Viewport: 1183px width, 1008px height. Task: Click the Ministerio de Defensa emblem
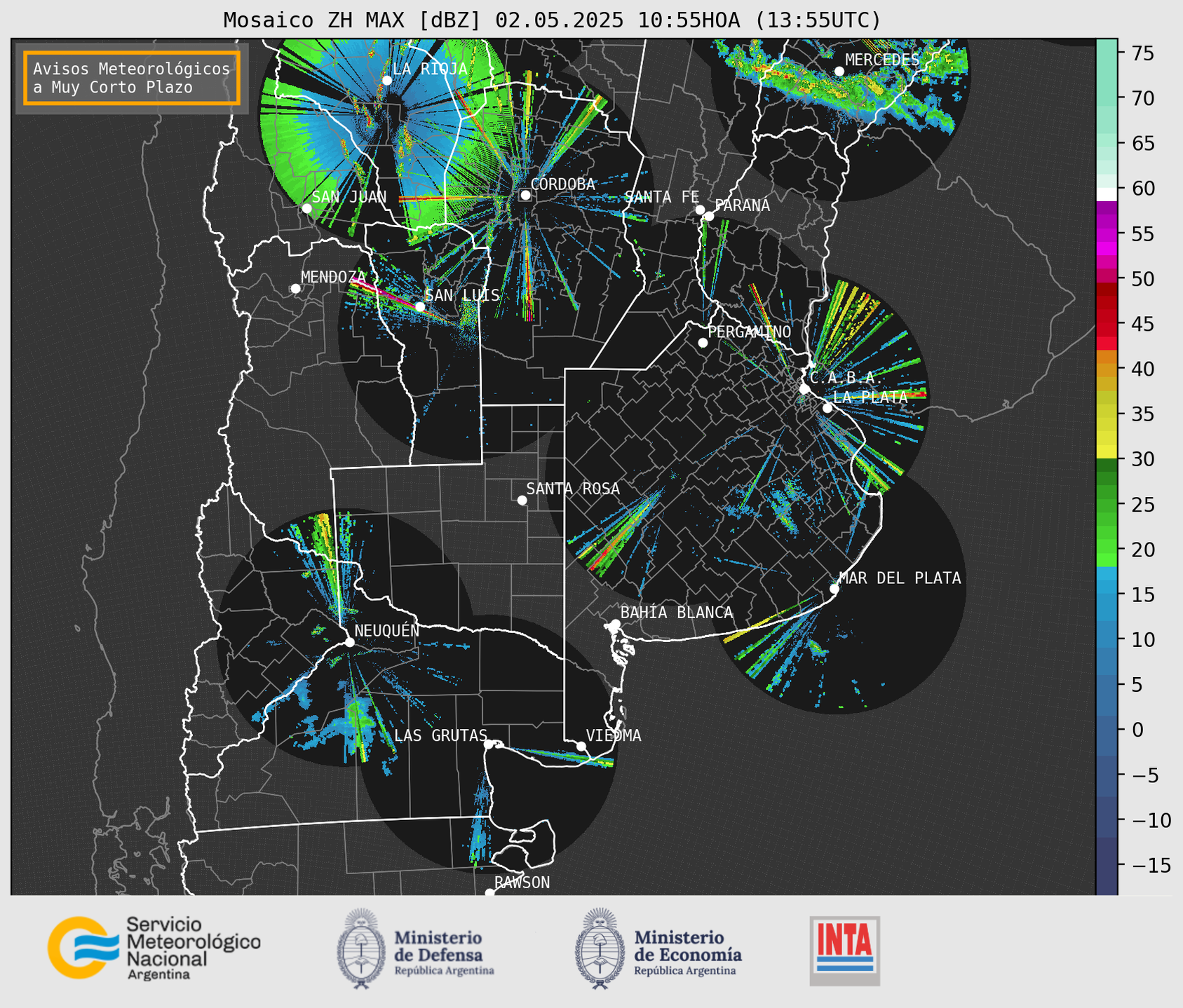point(361,948)
